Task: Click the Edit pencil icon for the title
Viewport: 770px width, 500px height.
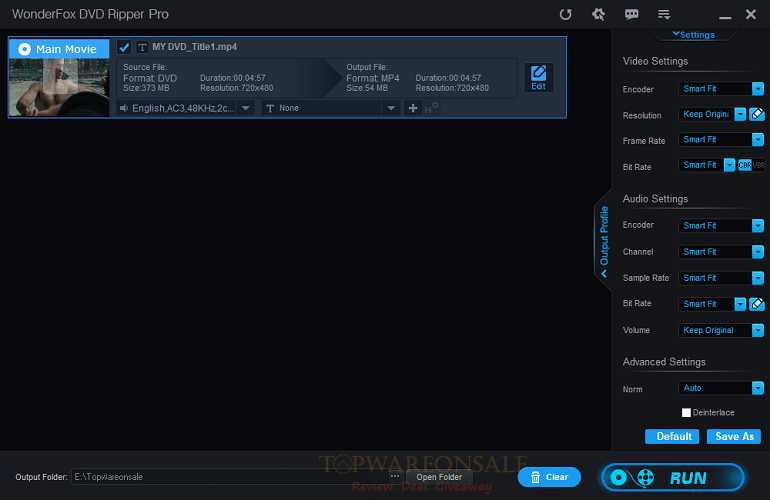Action: (539, 77)
